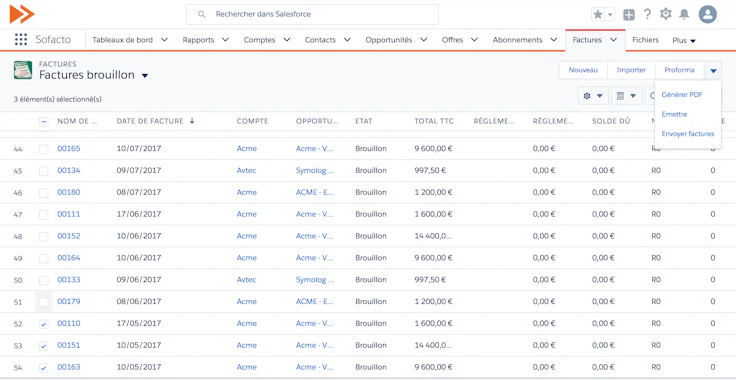This screenshot has width=736, height=380.
Task: Sort by the Solde dû column header
Action: [611, 121]
